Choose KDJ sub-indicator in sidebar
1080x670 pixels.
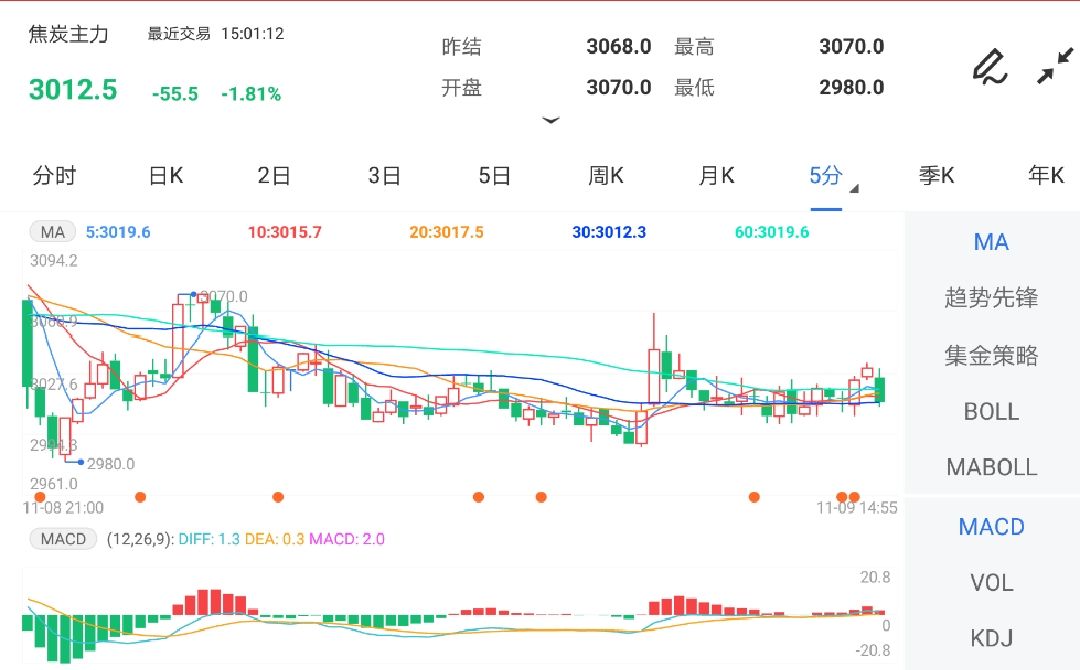[991, 638]
